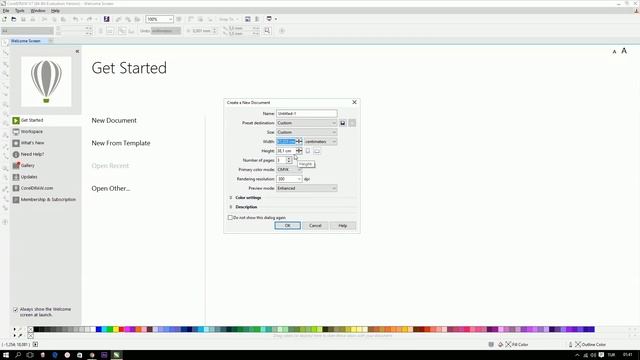
Task: Click the New From Template link
Action: (x=121, y=143)
